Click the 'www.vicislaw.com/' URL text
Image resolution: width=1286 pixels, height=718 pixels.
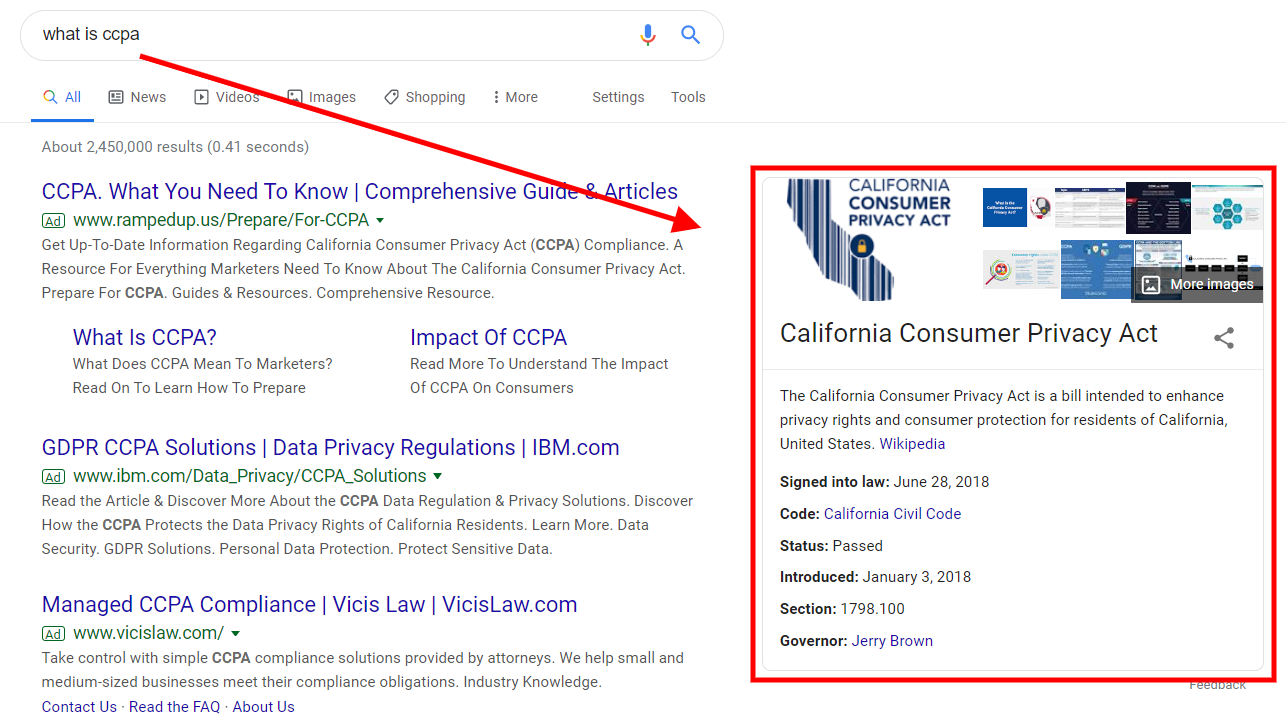148,633
